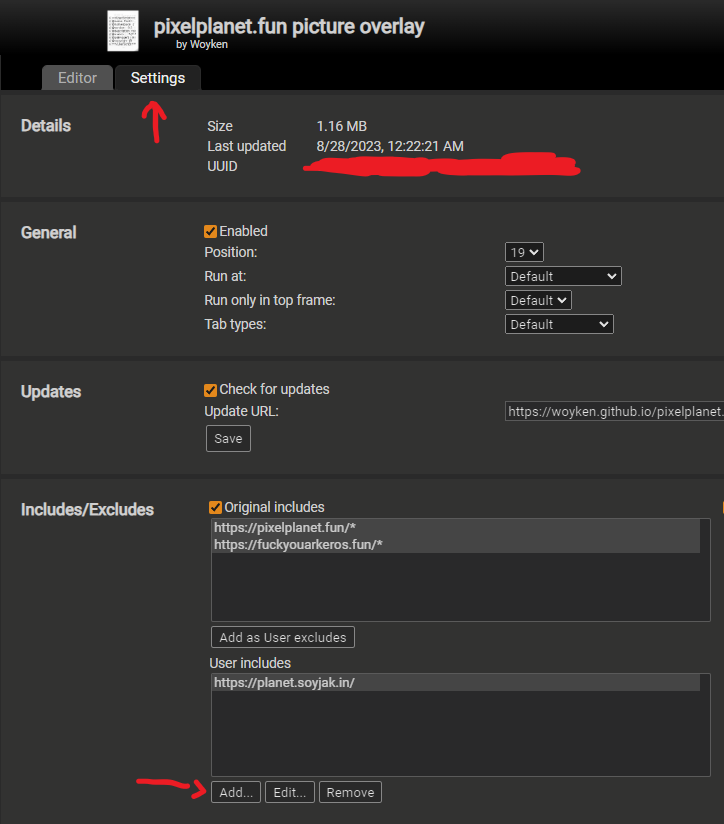Open the Tab types dropdown
The width and height of the screenshot is (724, 824).
click(x=559, y=324)
